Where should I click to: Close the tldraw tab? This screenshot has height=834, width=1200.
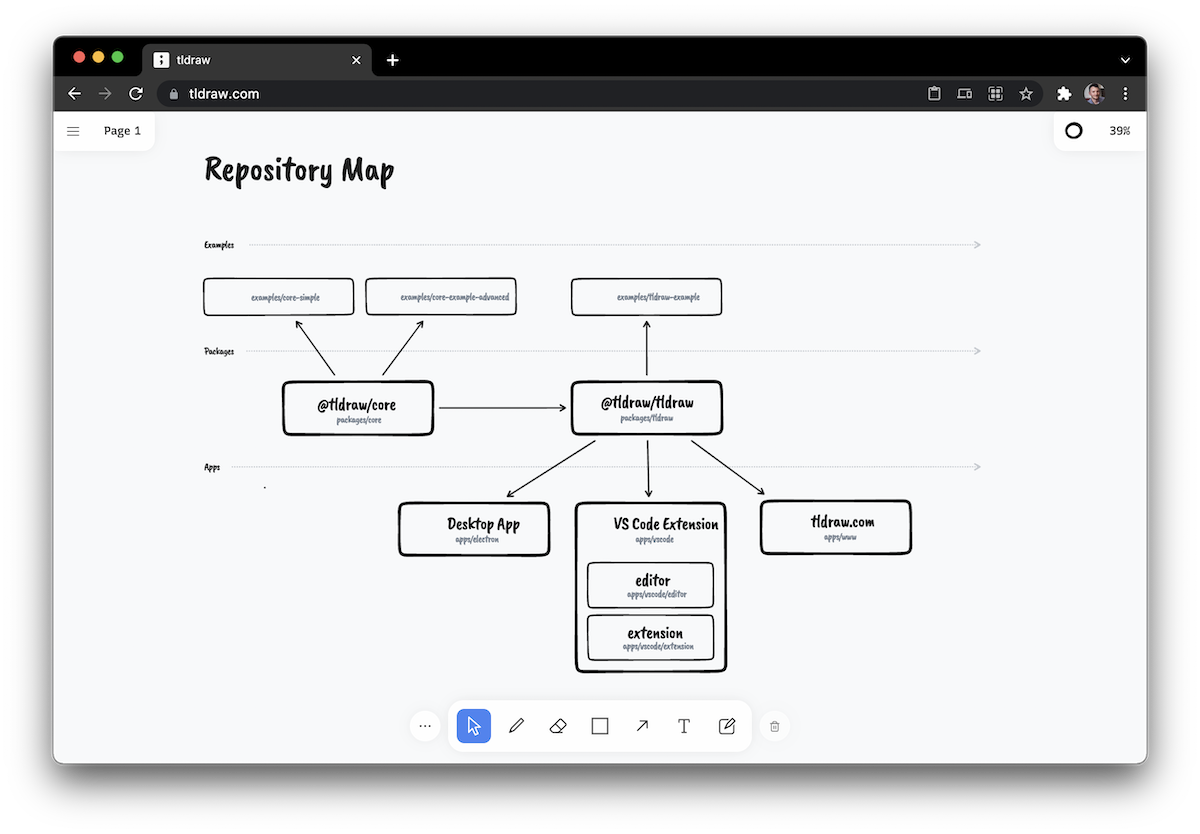(x=357, y=60)
